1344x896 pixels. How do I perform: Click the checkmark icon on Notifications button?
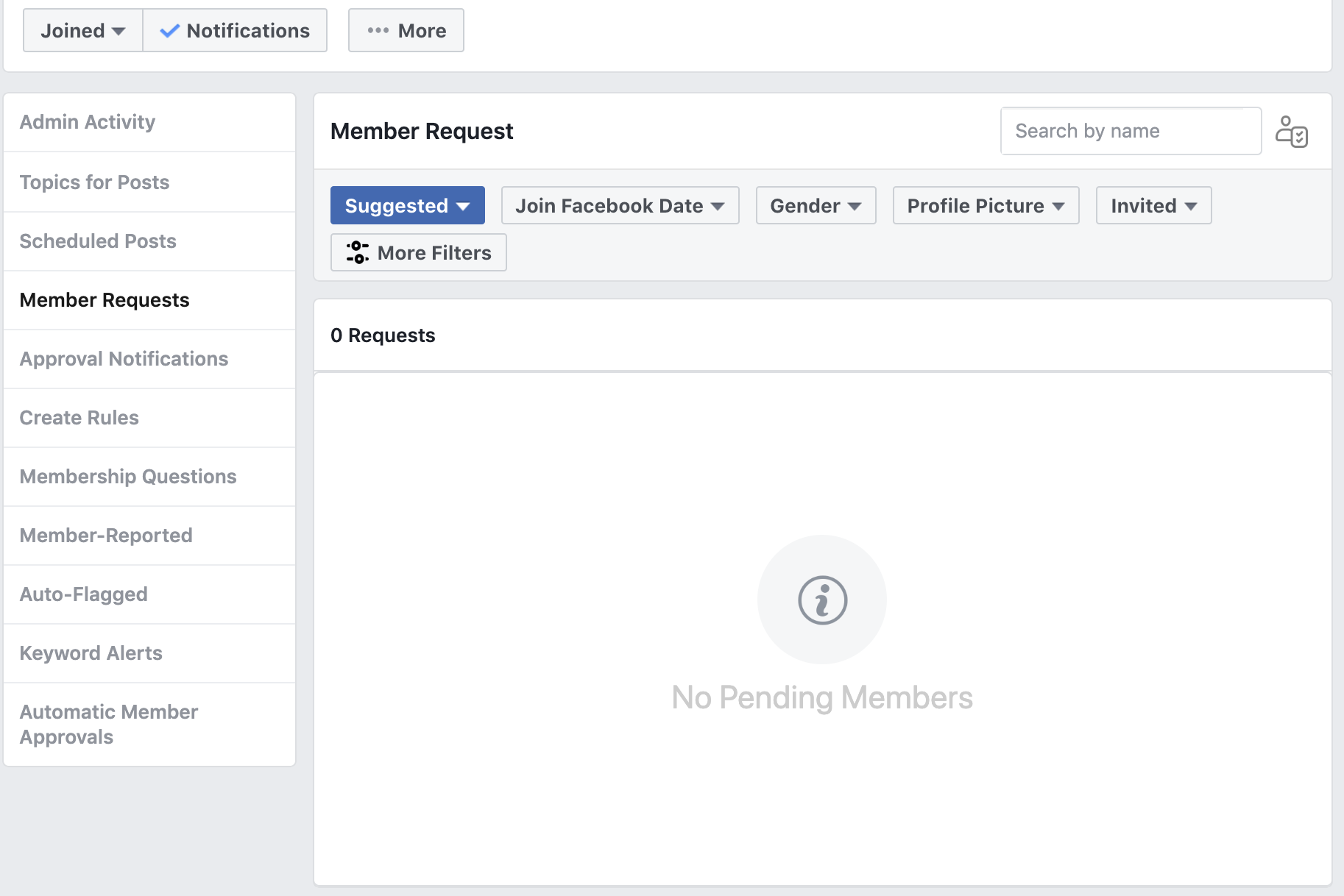tap(169, 30)
